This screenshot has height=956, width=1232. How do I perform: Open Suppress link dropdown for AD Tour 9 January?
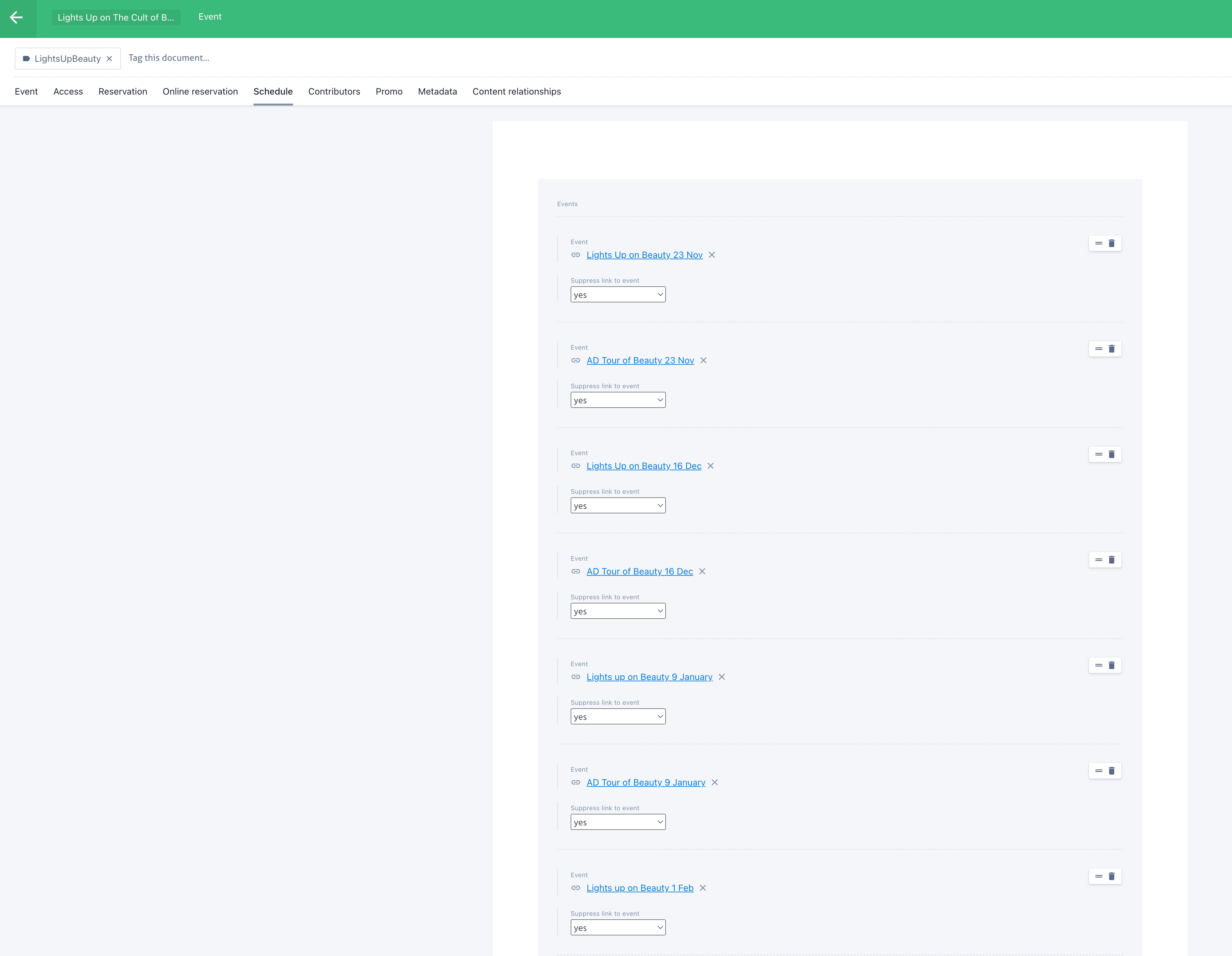click(618, 822)
